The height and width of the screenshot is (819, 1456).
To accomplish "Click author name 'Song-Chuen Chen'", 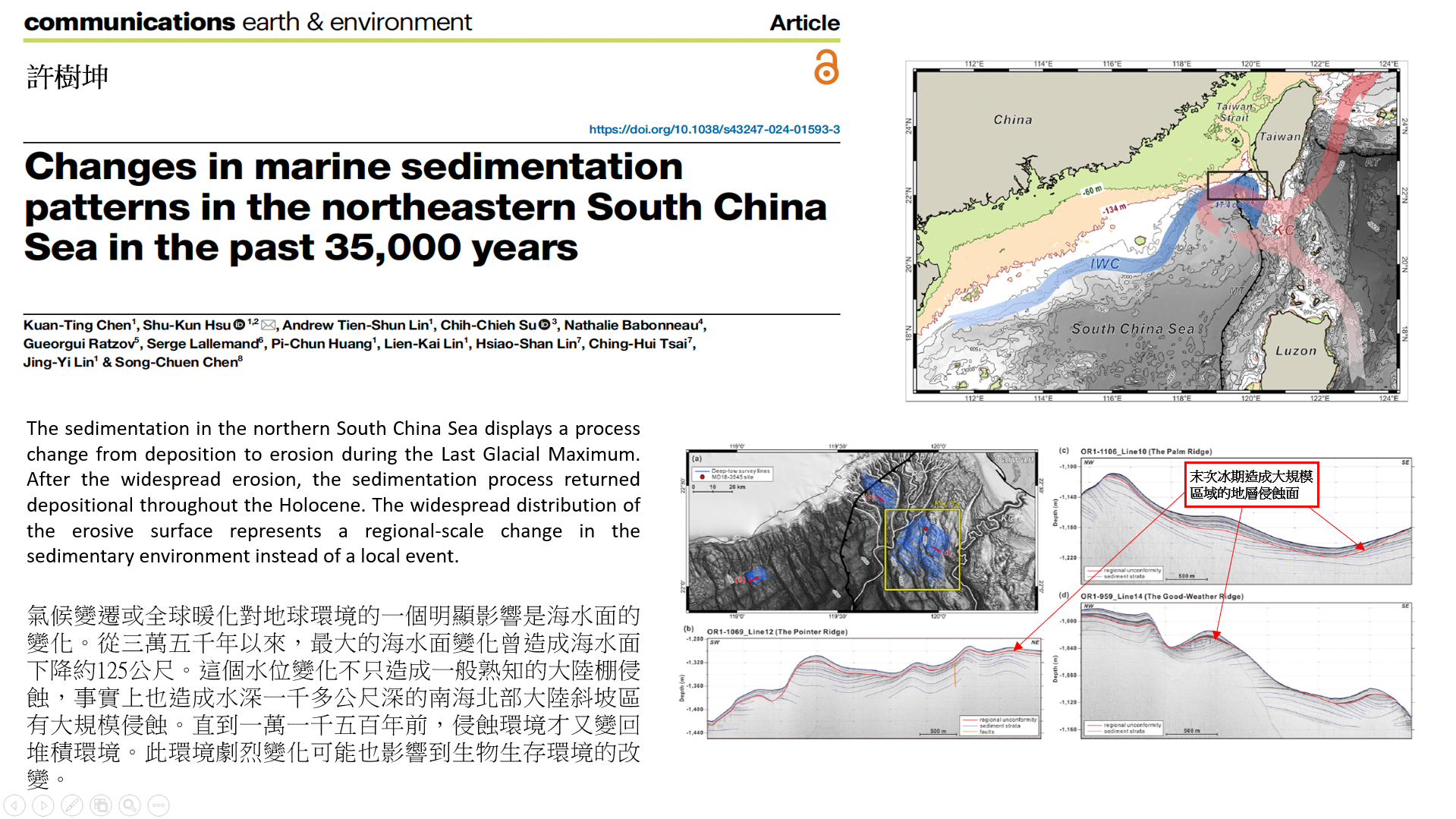I will (177, 362).
